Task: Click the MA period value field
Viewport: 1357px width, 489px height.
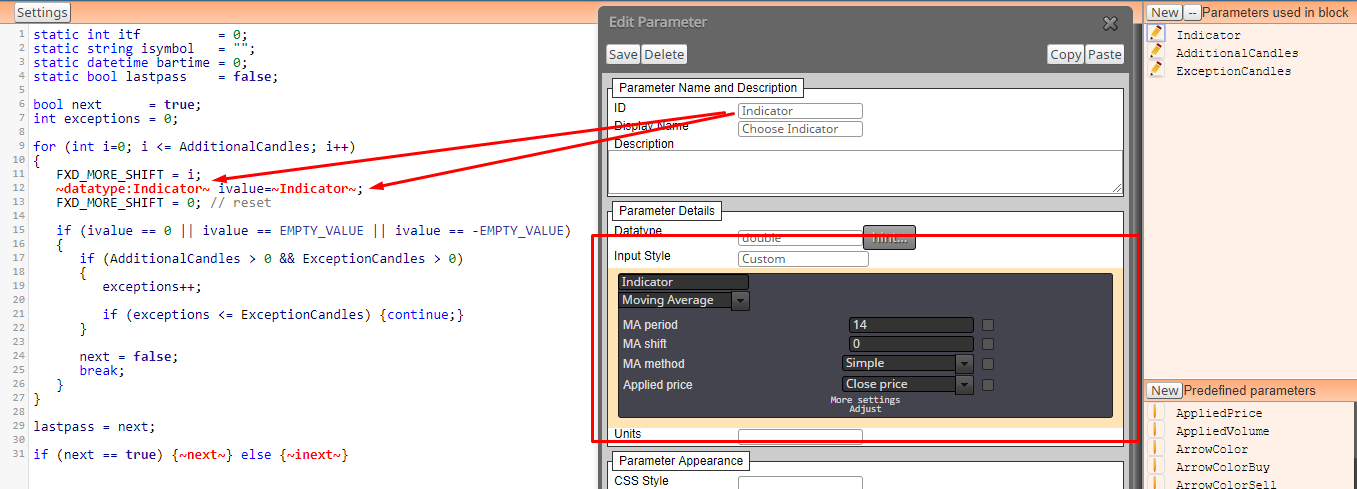Action: [911, 325]
